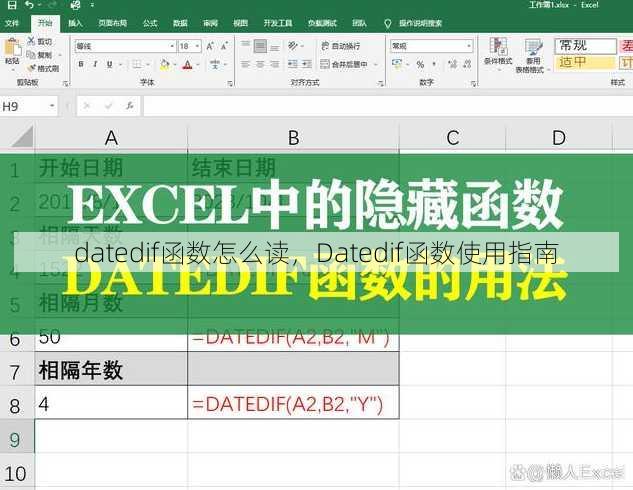
Task: Click the text orientation icon
Action: [293, 46]
